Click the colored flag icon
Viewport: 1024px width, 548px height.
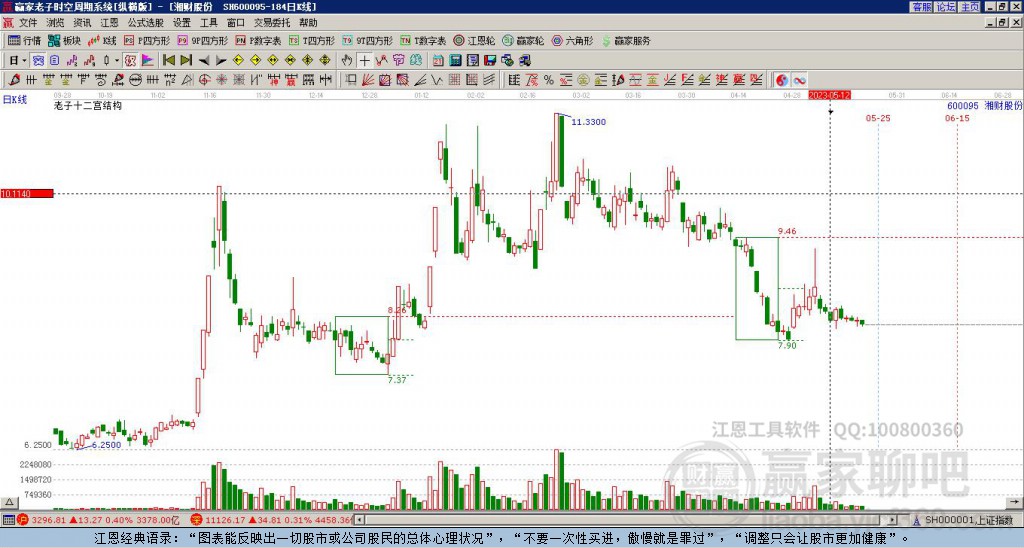148,61
